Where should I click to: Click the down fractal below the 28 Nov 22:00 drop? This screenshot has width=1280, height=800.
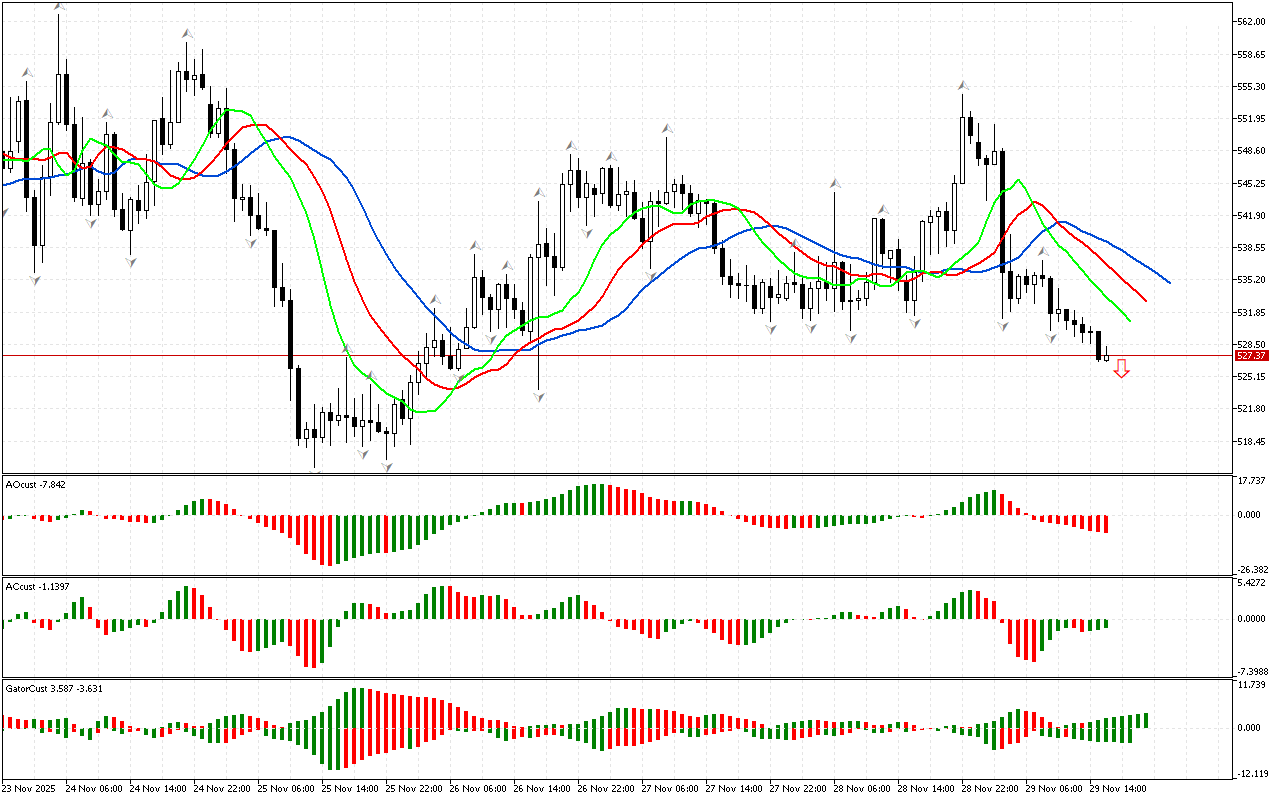pos(1003,325)
